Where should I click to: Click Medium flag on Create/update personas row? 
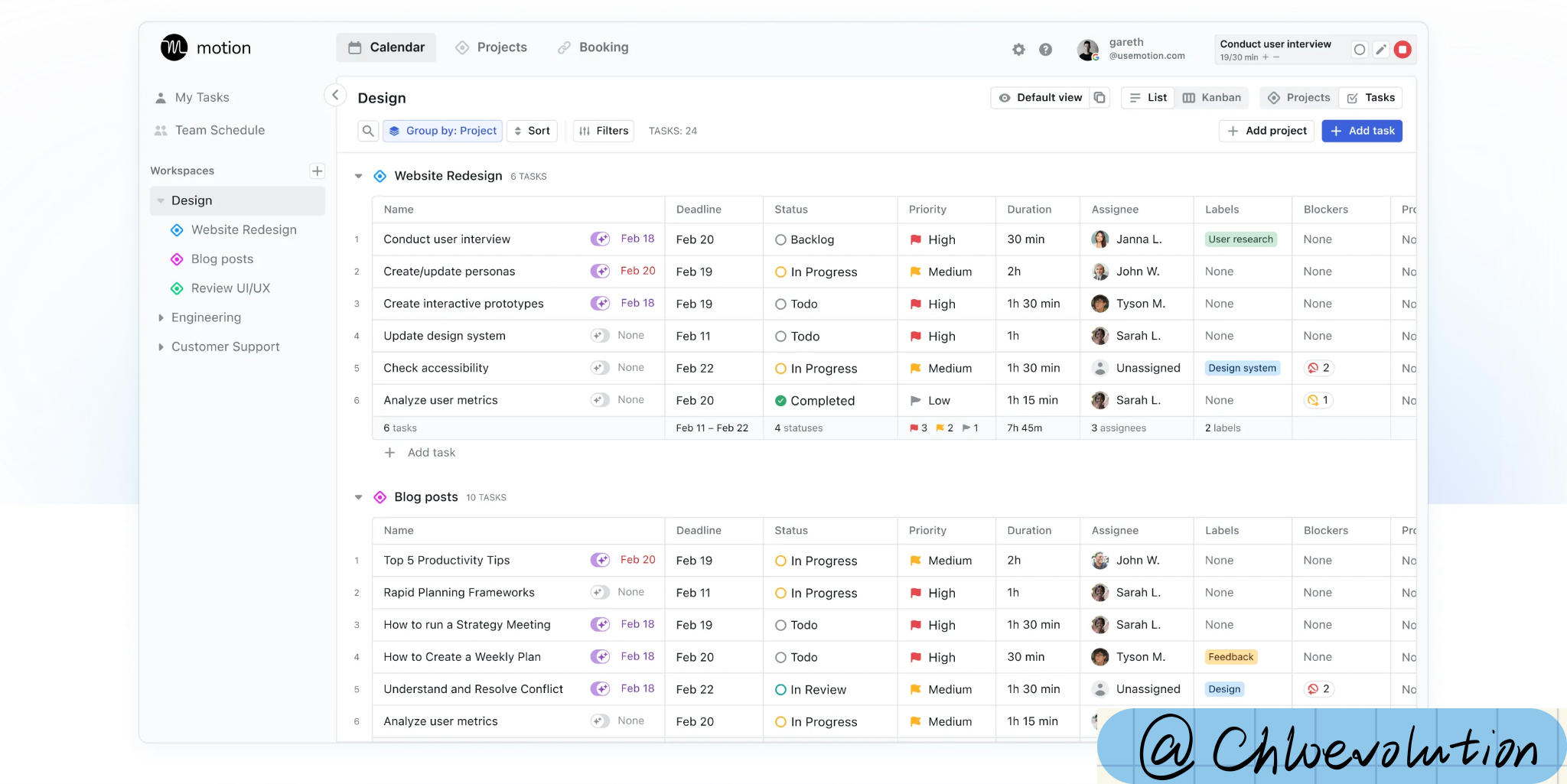[x=916, y=272]
